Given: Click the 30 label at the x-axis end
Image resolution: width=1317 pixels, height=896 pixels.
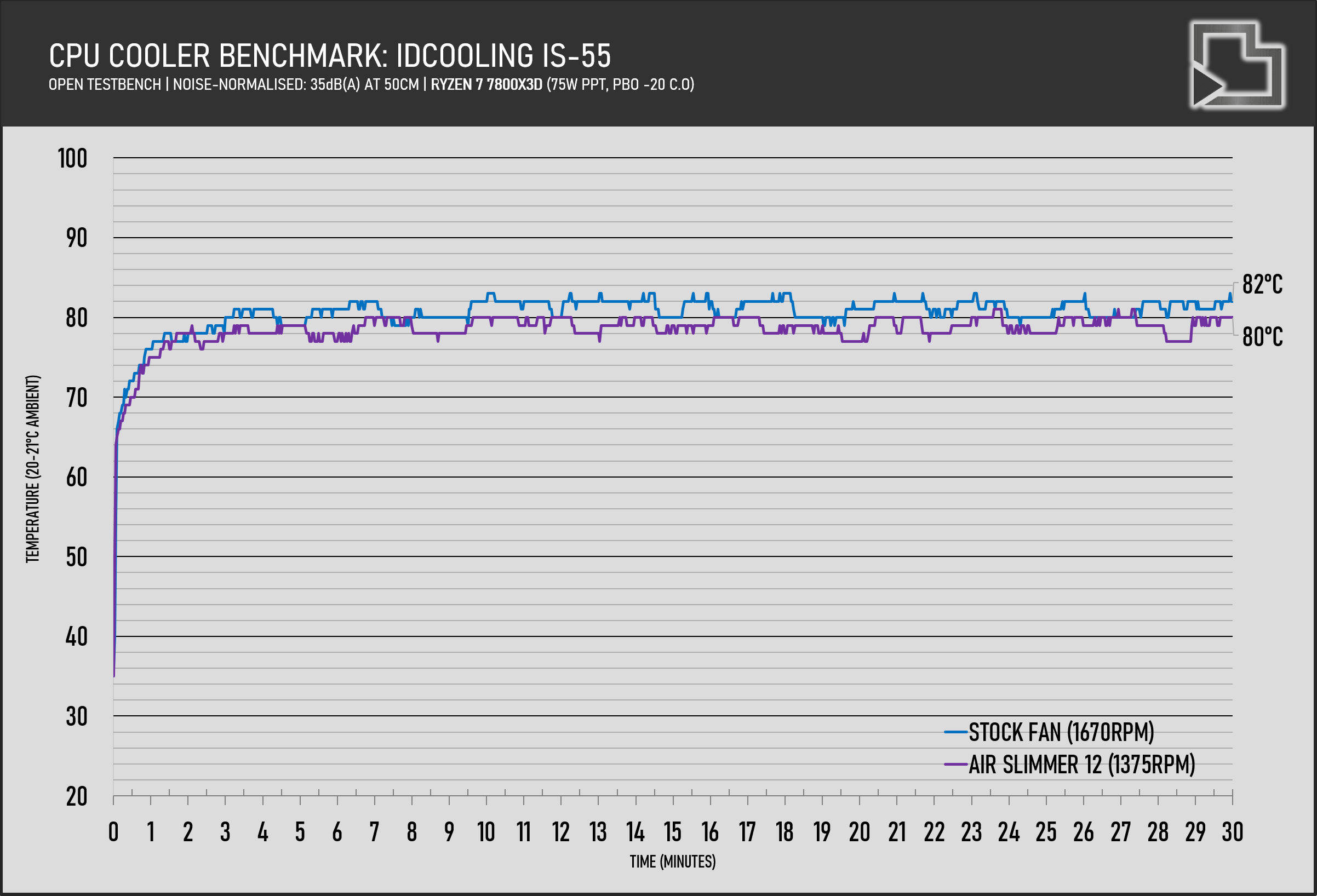Looking at the screenshot, I should [1232, 832].
